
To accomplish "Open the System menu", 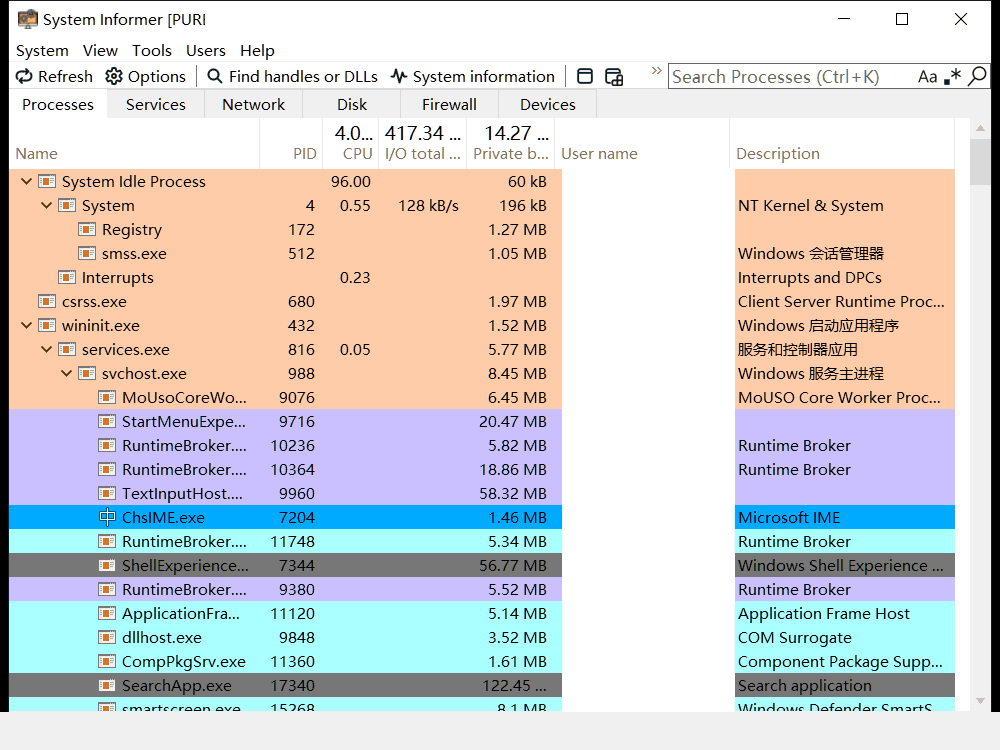I will [42, 50].
